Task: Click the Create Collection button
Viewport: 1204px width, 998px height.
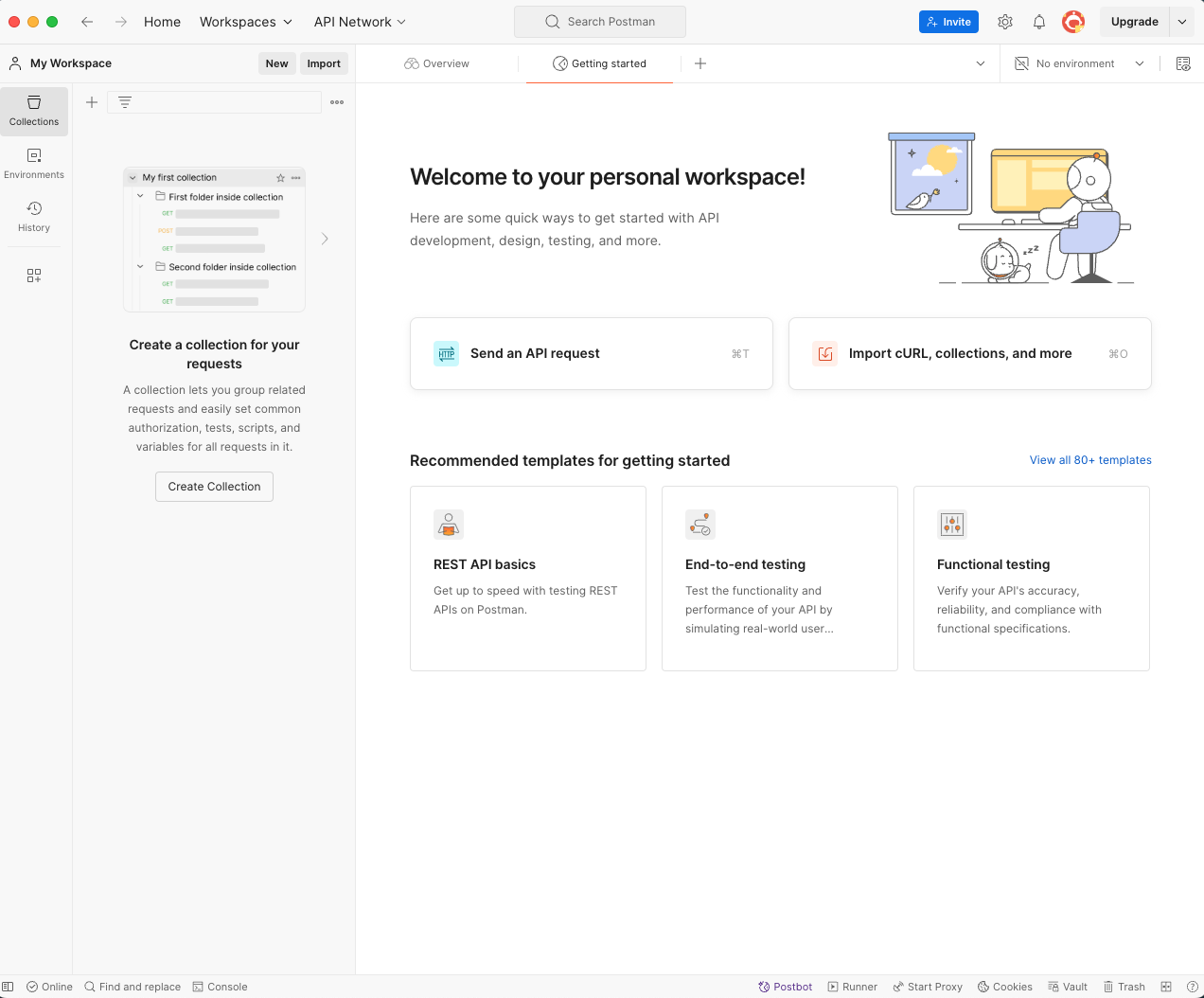Action: point(214,487)
